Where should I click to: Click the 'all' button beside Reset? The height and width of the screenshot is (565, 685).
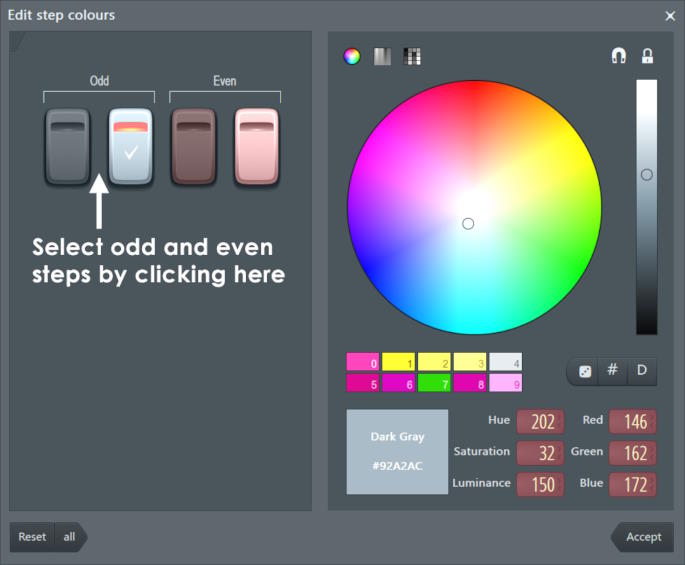[x=70, y=537]
